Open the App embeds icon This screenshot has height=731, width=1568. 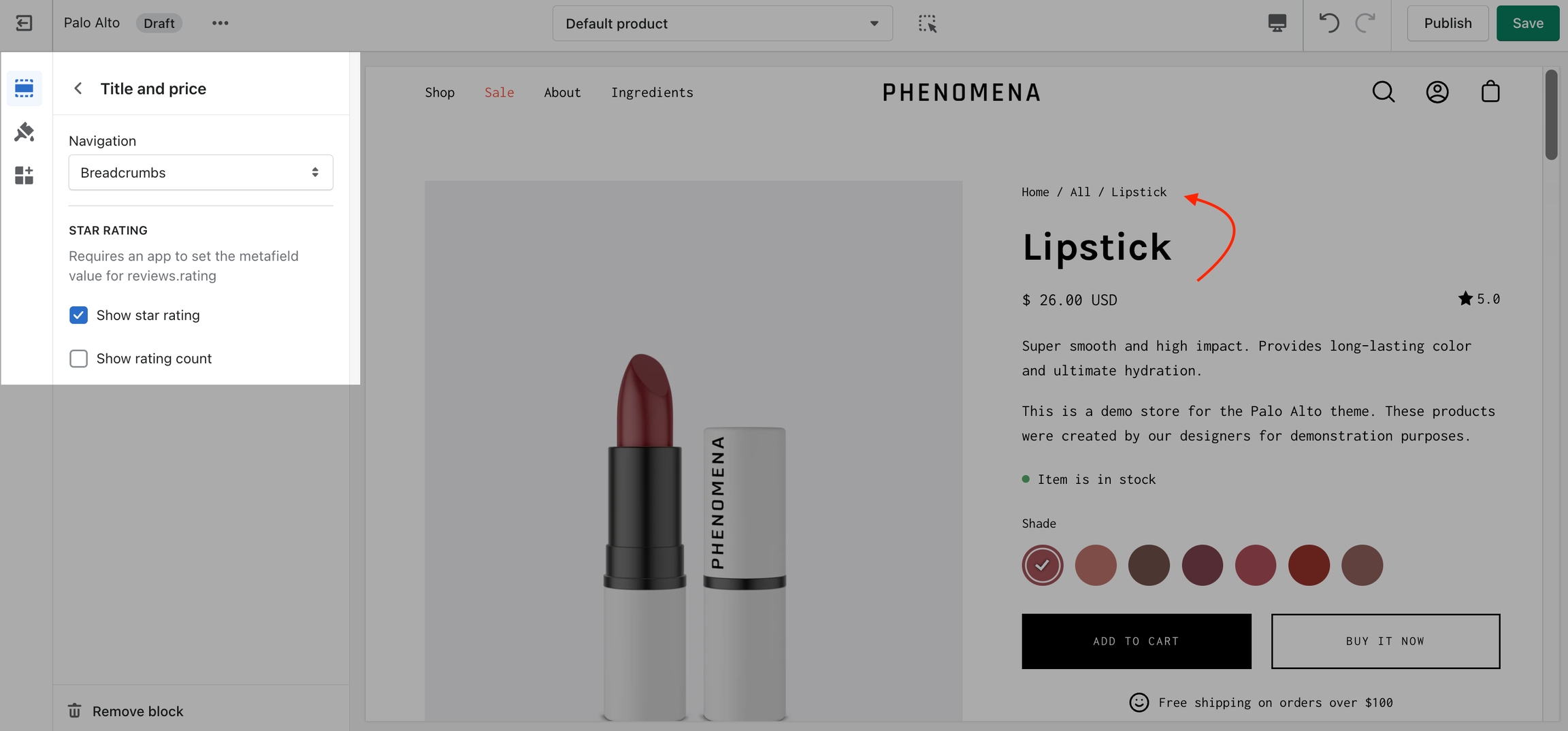coord(24,175)
